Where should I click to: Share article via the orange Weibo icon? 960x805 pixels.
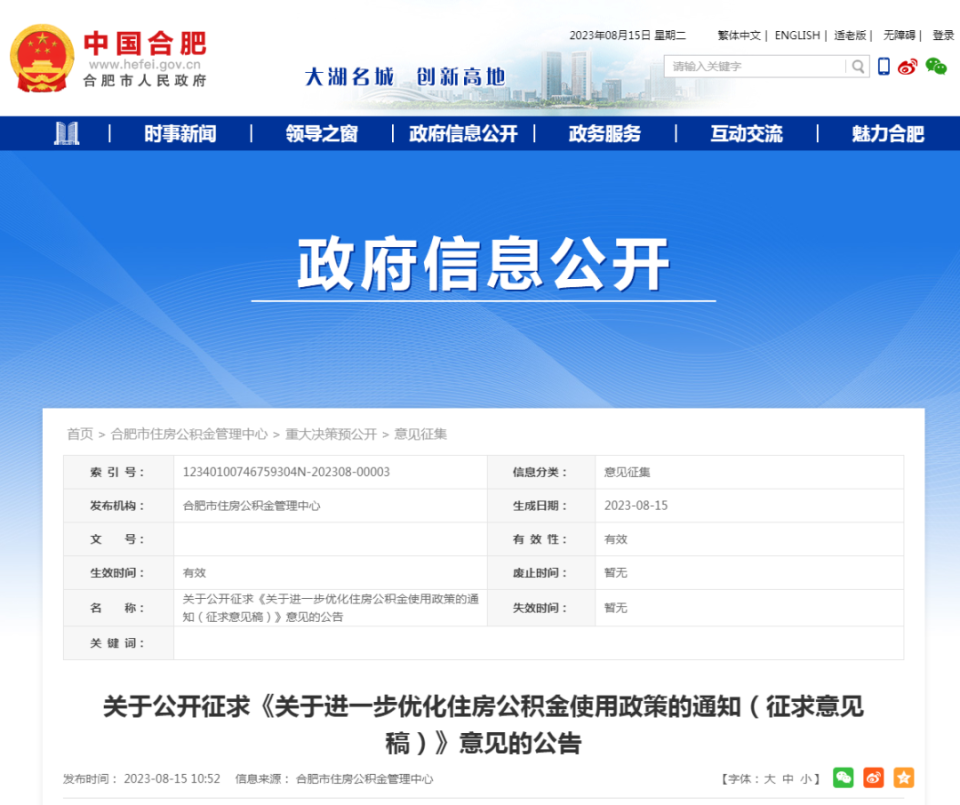(874, 775)
